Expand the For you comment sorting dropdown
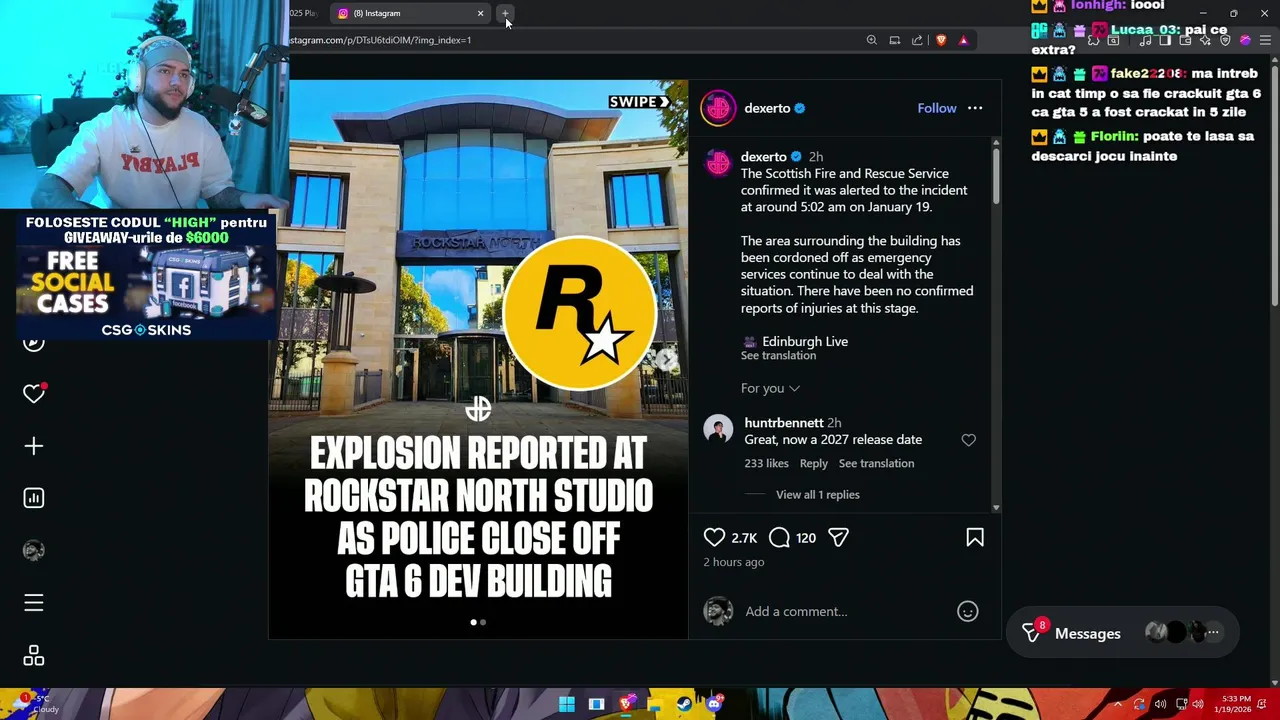 [x=770, y=388]
